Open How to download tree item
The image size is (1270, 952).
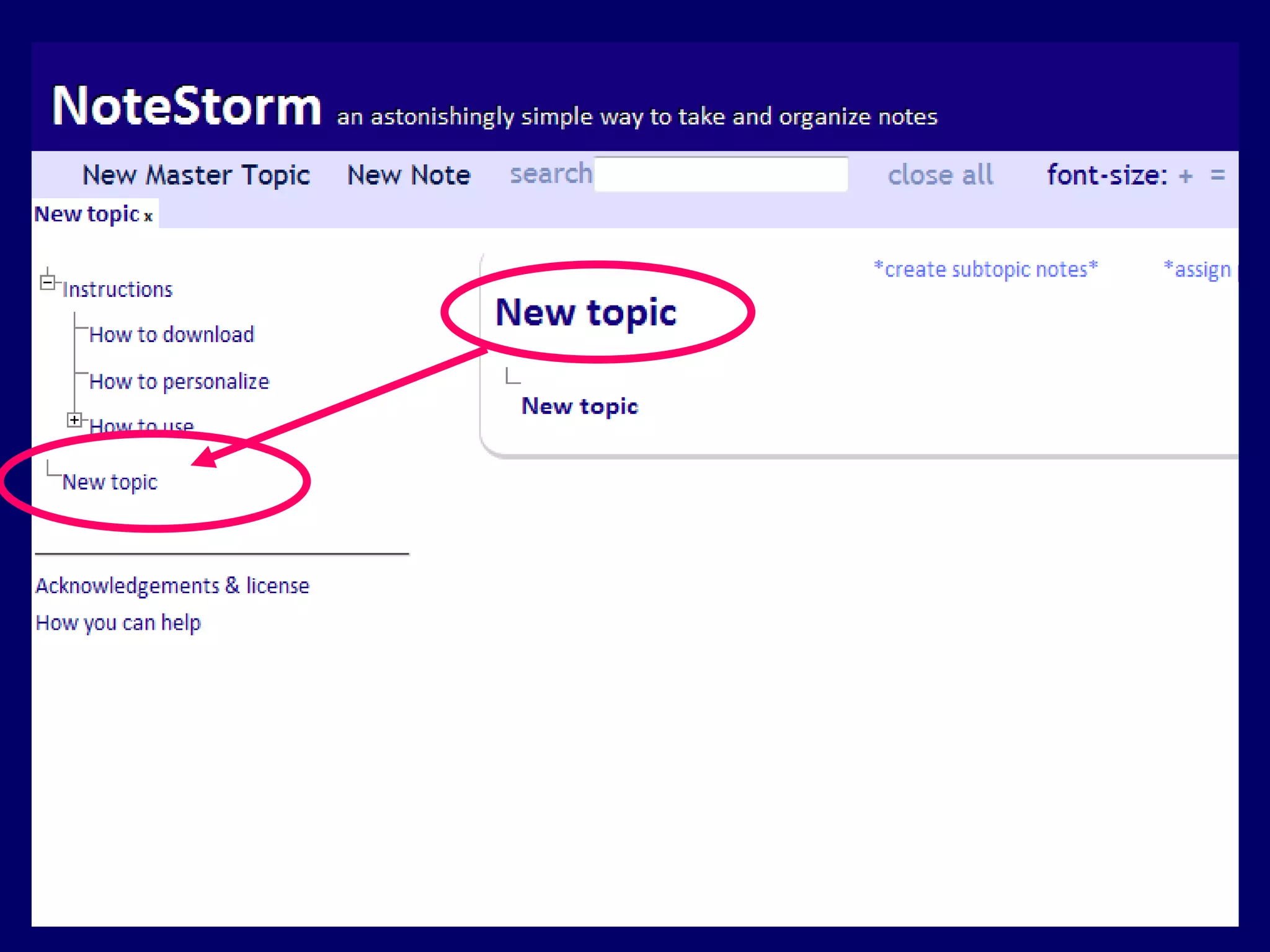[x=172, y=335]
